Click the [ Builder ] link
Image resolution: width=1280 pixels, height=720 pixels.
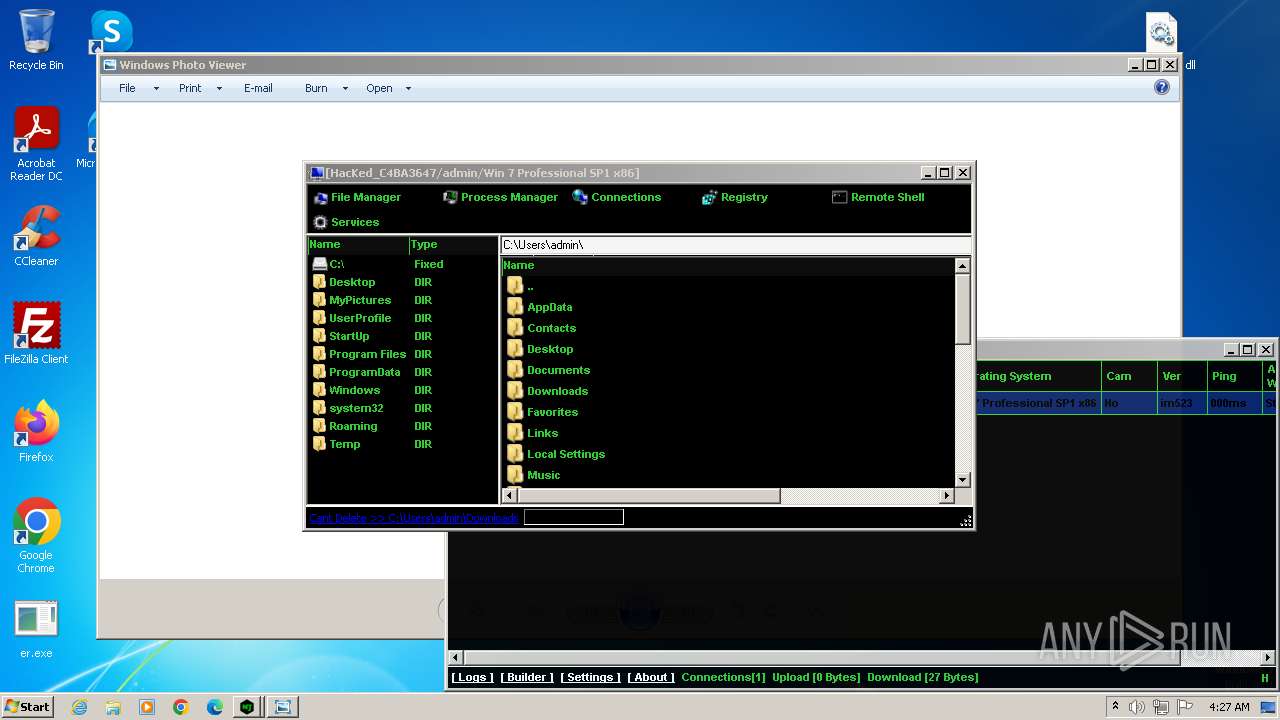pos(527,677)
